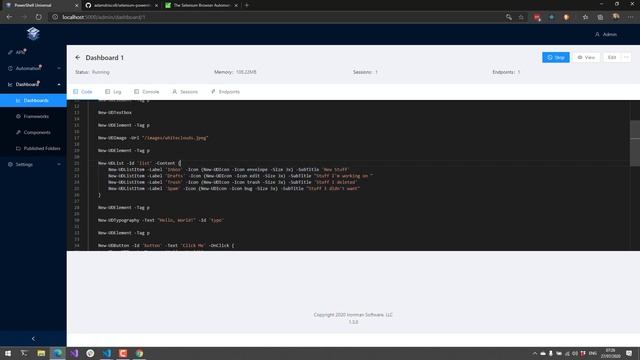The width and height of the screenshot is (640, 360).
Task: Switch to the Log tab
Action: pyautogui.click(x=113, y=92)
